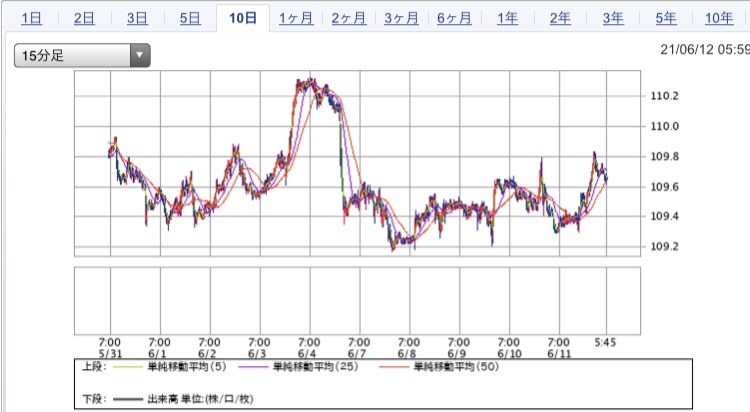Click the 110.0 price axis label
This screenshot has width=750, height=412.
point(664,126)
